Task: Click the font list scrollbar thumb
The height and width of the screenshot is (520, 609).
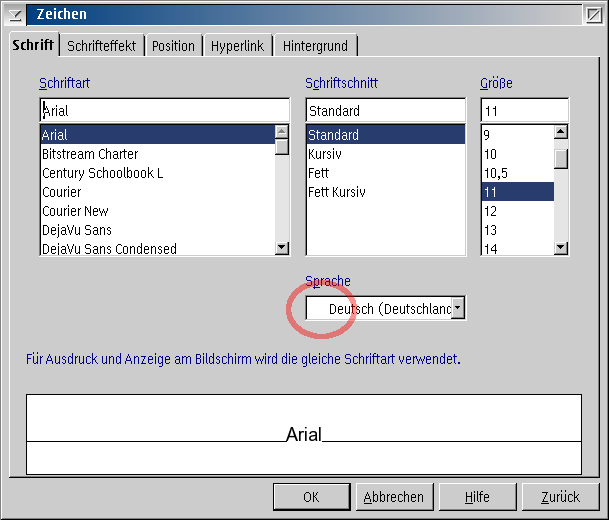Action: click(282, 147)
